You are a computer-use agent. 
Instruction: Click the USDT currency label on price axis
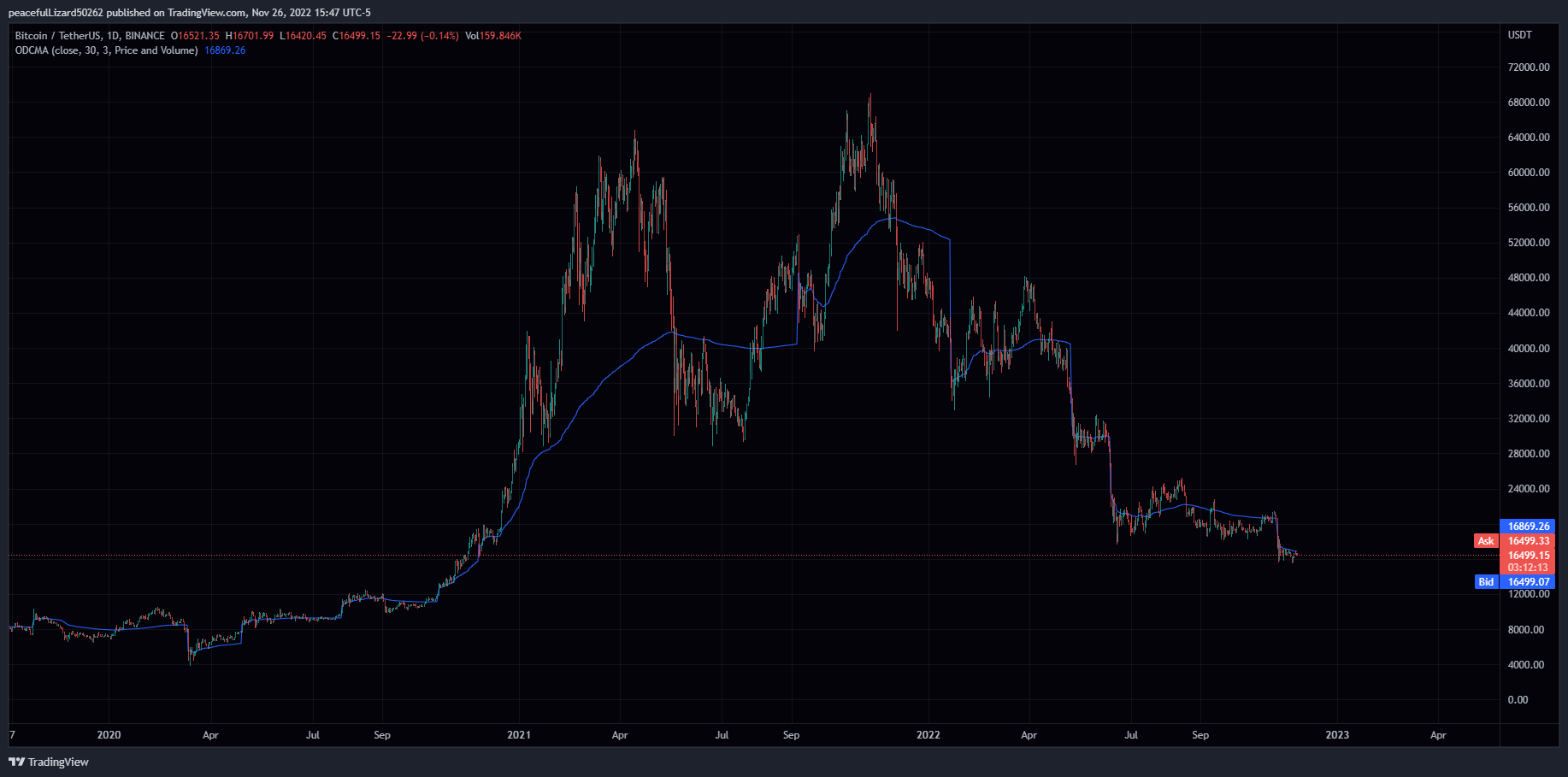click(x=1519, y=35)
